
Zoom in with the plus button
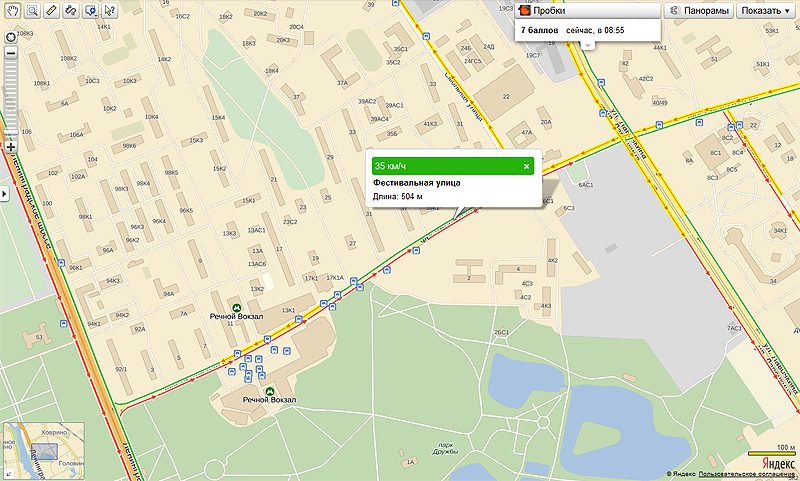11,146
